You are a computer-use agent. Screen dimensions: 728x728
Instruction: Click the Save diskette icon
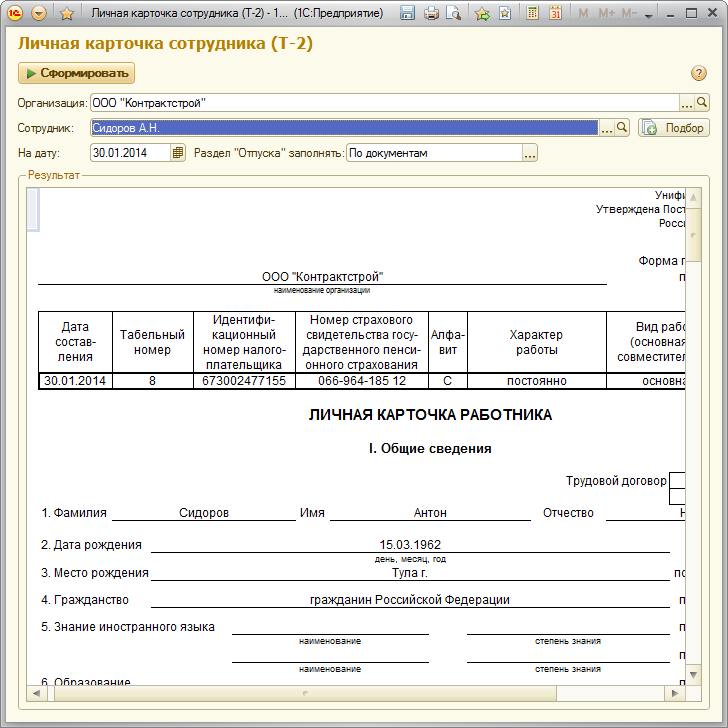tap(407, 13)
